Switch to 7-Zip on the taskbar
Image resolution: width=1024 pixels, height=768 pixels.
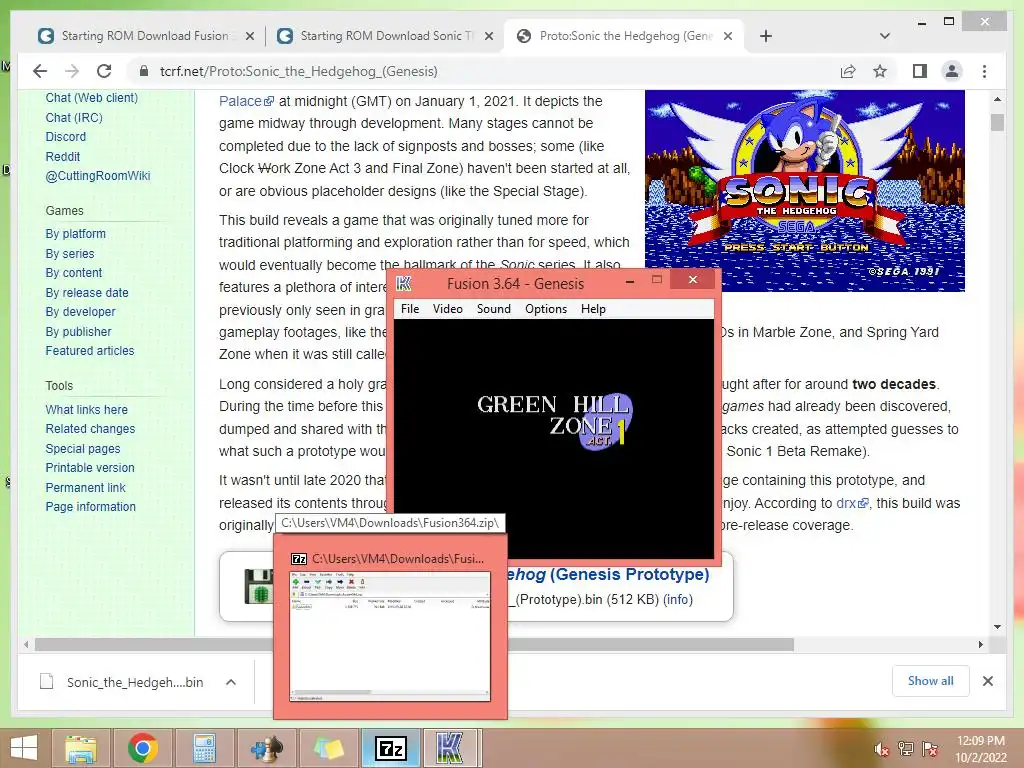point(391,748)
